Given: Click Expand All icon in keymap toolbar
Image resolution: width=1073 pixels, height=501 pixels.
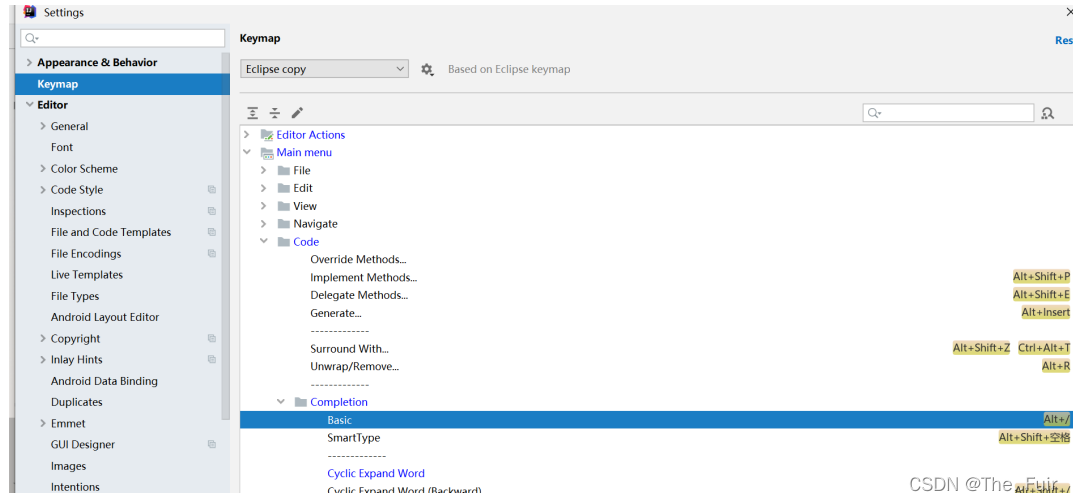Looking at the screenshot, I should click(x=253, y=113).
